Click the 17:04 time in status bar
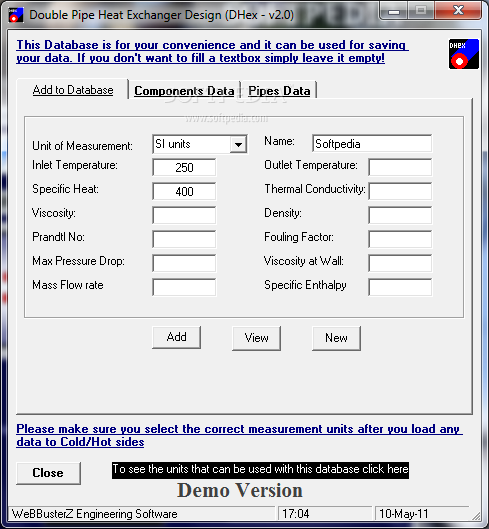489x529 pixels. click(x=296, y=514)
